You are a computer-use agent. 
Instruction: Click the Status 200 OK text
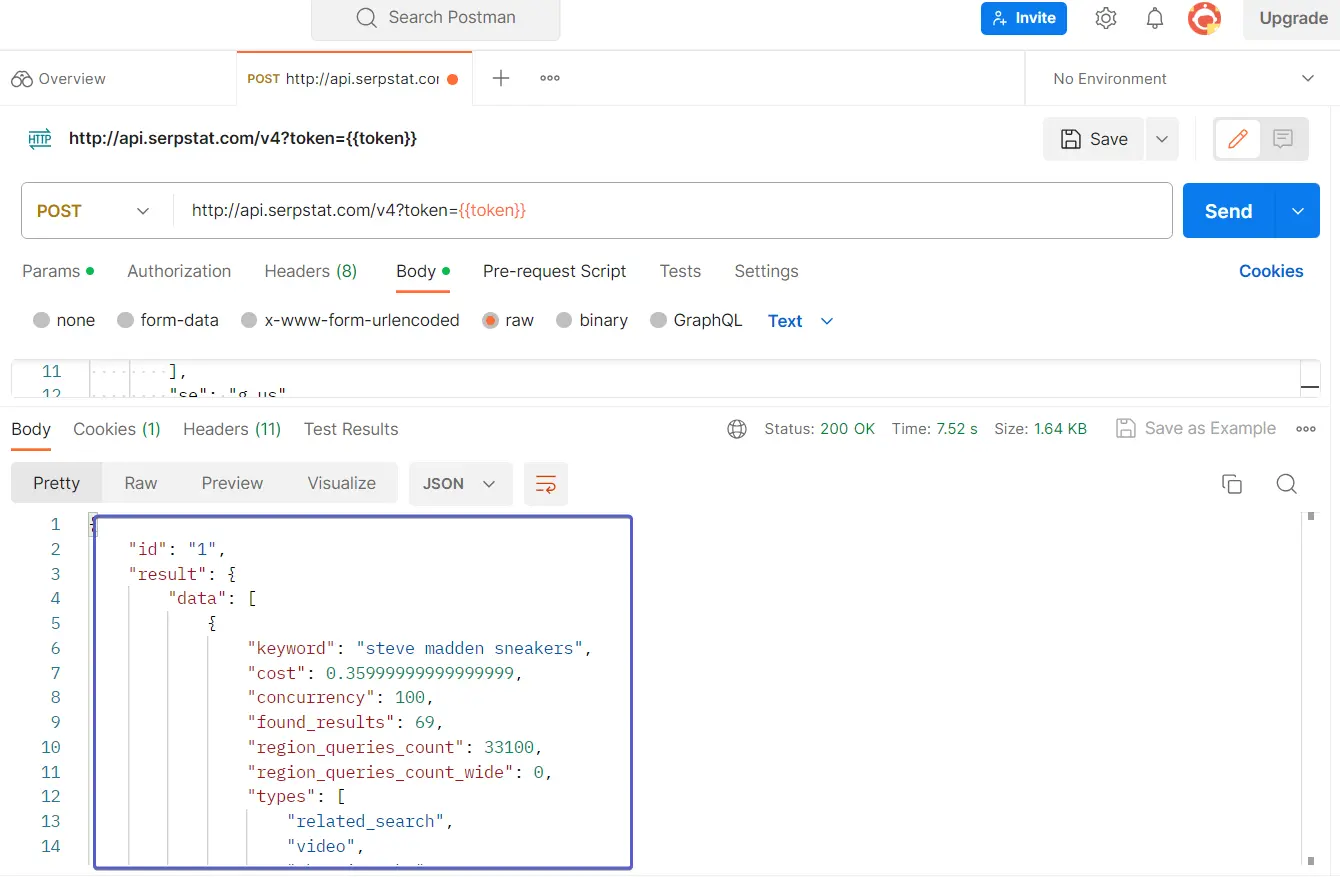coord(819,429)
